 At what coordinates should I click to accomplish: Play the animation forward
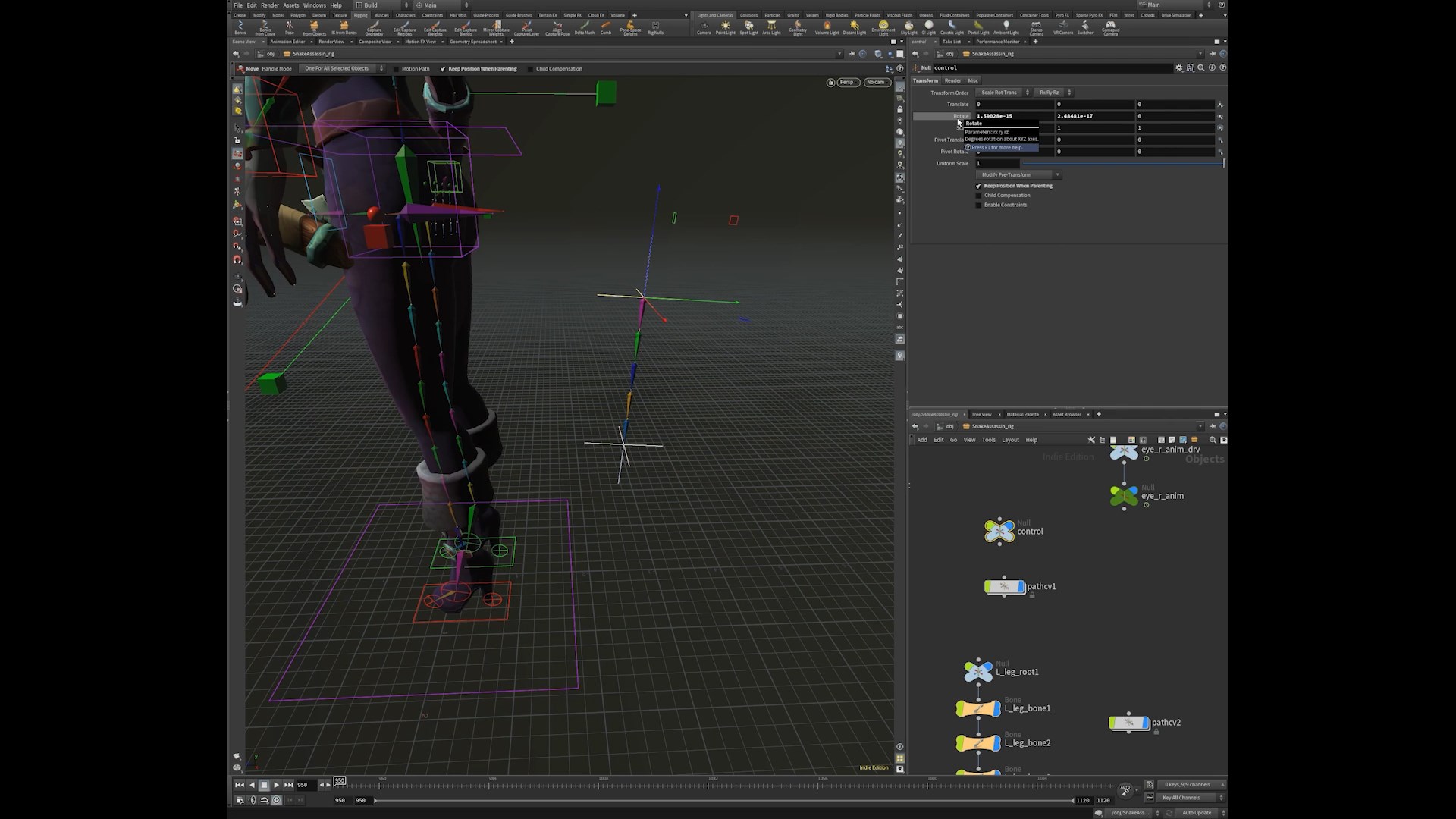pyautogui.click(x=276, y=785)
